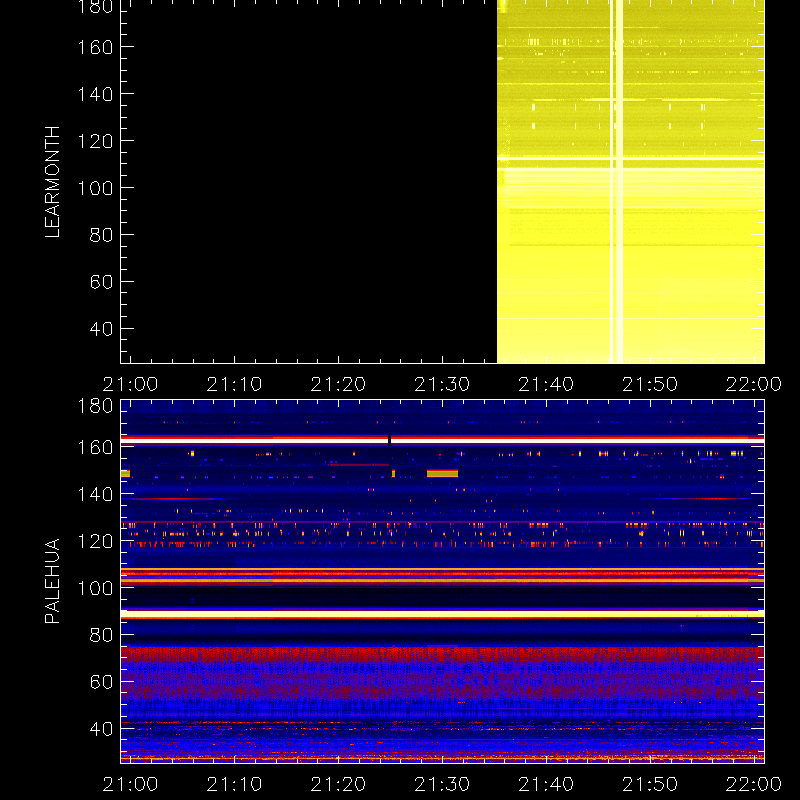Click 22:00 time label below Learmonth plot
800x800 pixels.
click(x=754, y=384)
